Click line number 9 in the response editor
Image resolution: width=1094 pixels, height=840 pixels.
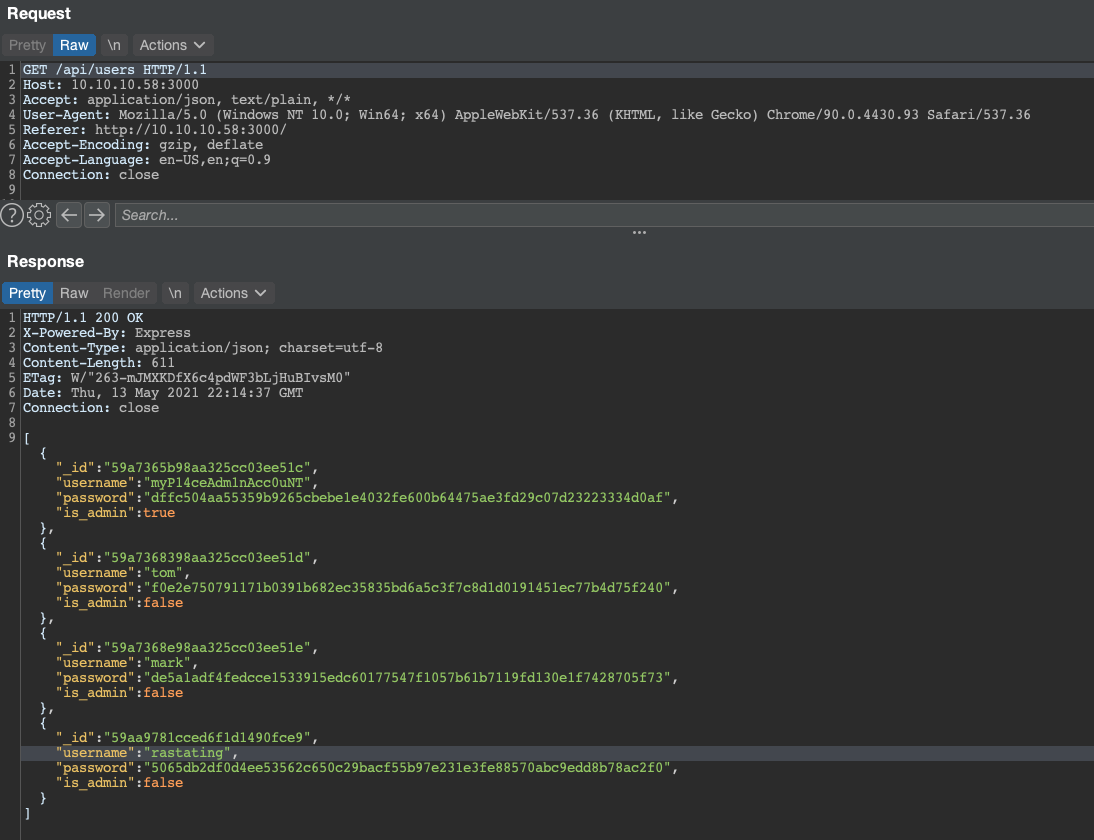(x=10, y=437)
